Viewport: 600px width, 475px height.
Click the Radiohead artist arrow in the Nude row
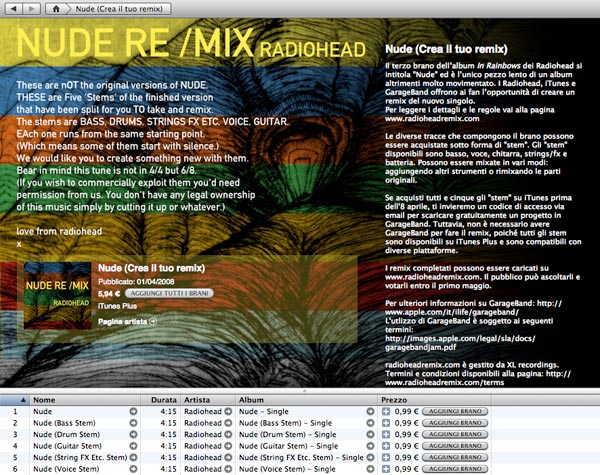click(x=228, y=411)
